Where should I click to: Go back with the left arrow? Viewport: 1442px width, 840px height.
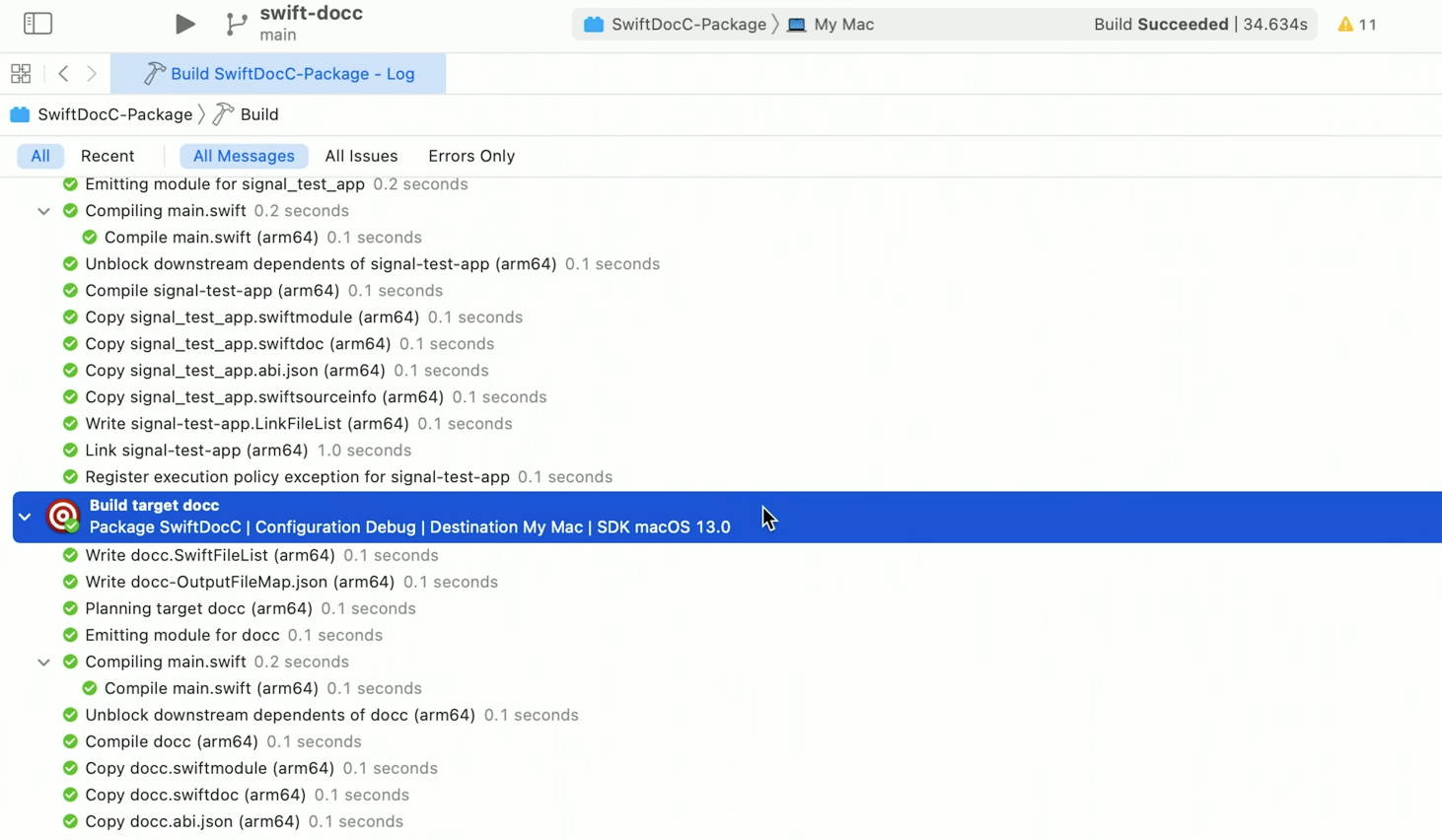click(63, 74)
